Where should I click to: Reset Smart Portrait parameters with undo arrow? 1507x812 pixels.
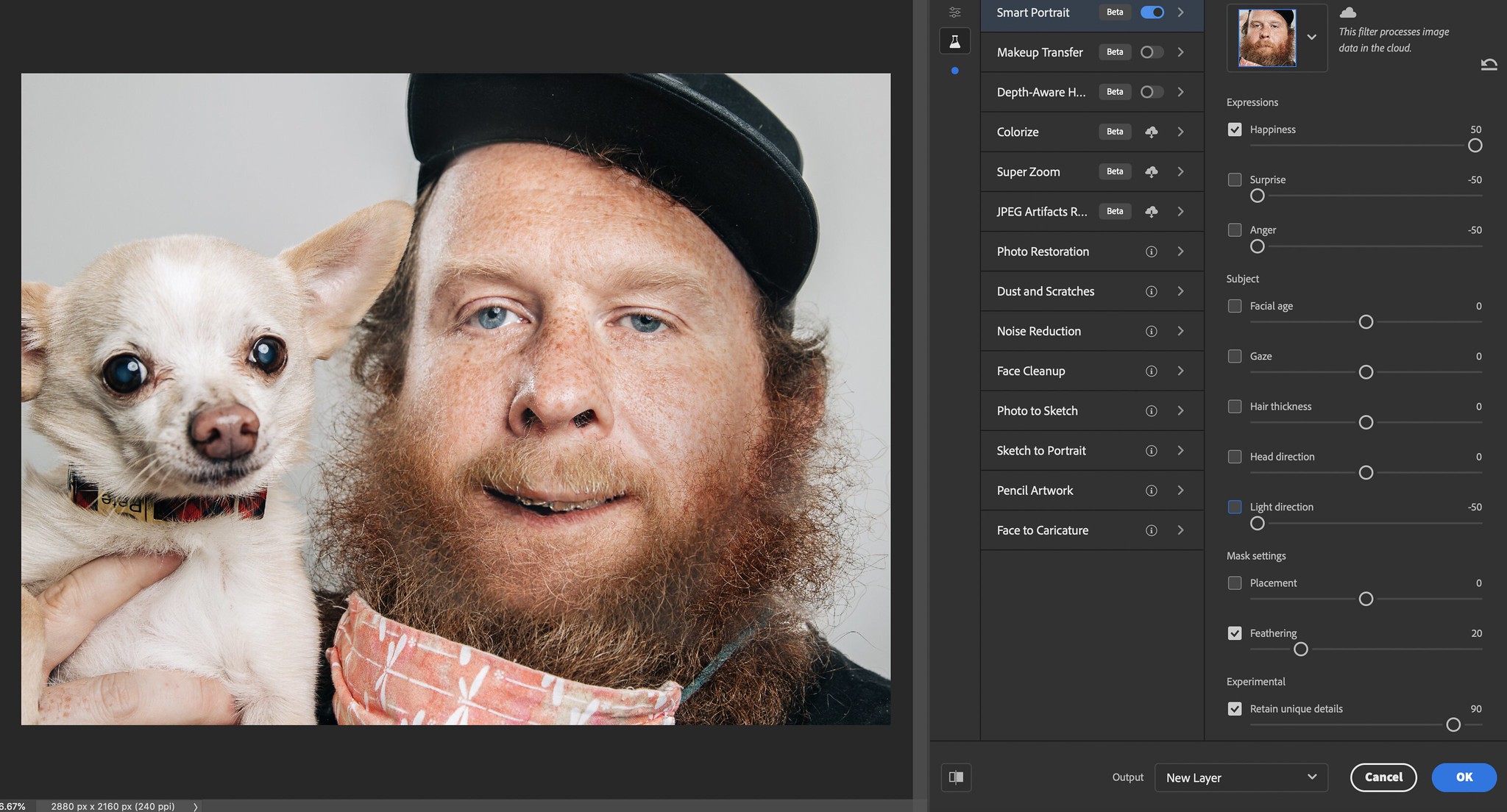point(1489,65)
